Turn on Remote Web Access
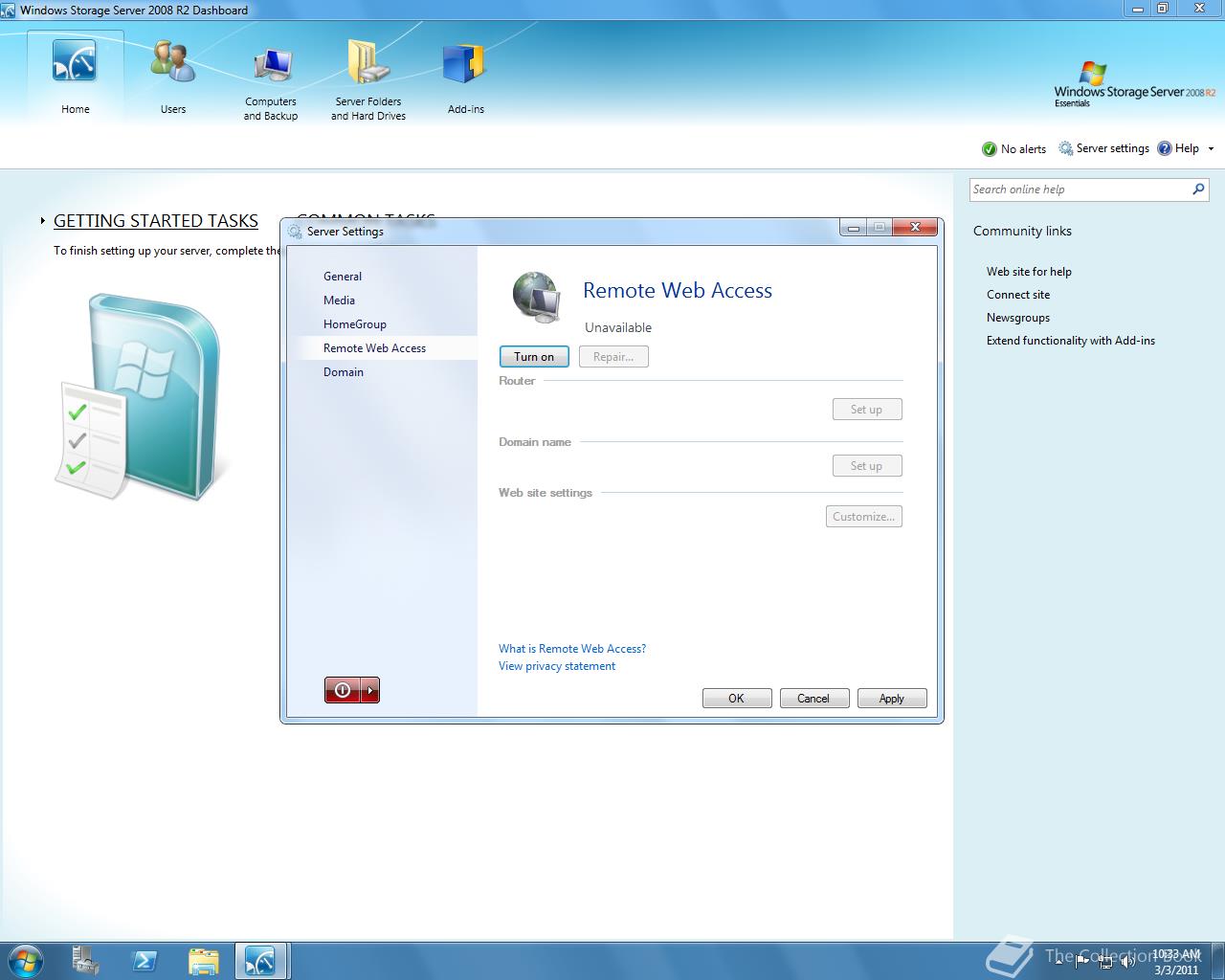 click(533, 356)
